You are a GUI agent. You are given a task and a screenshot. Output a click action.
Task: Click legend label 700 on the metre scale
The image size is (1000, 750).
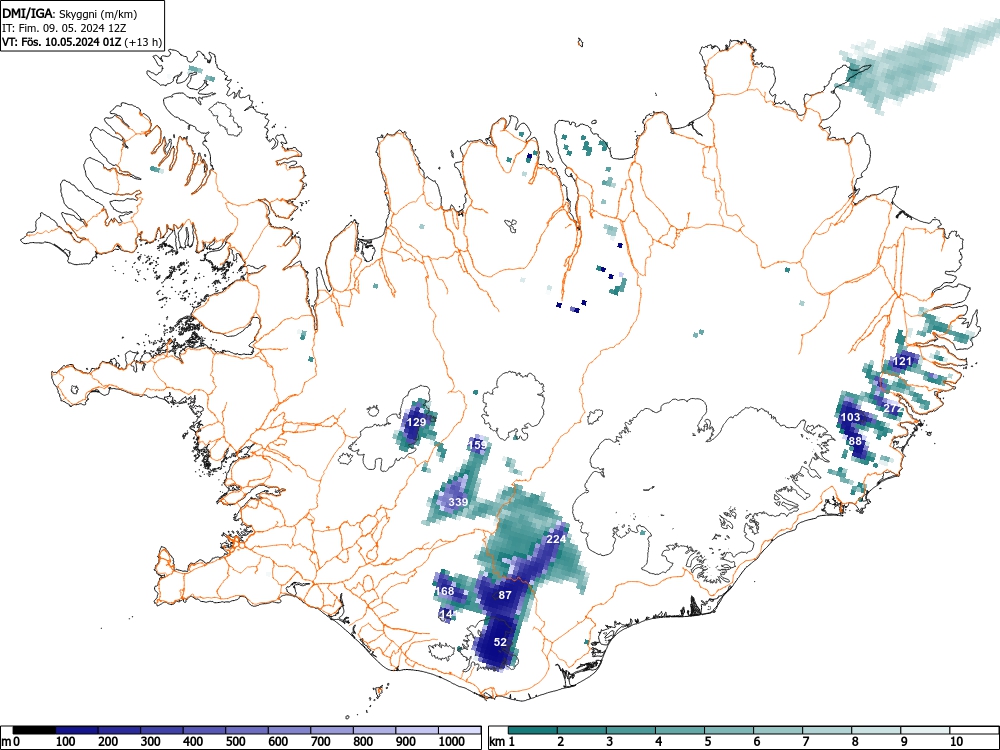pyautogui.click(x=321, y=742)
